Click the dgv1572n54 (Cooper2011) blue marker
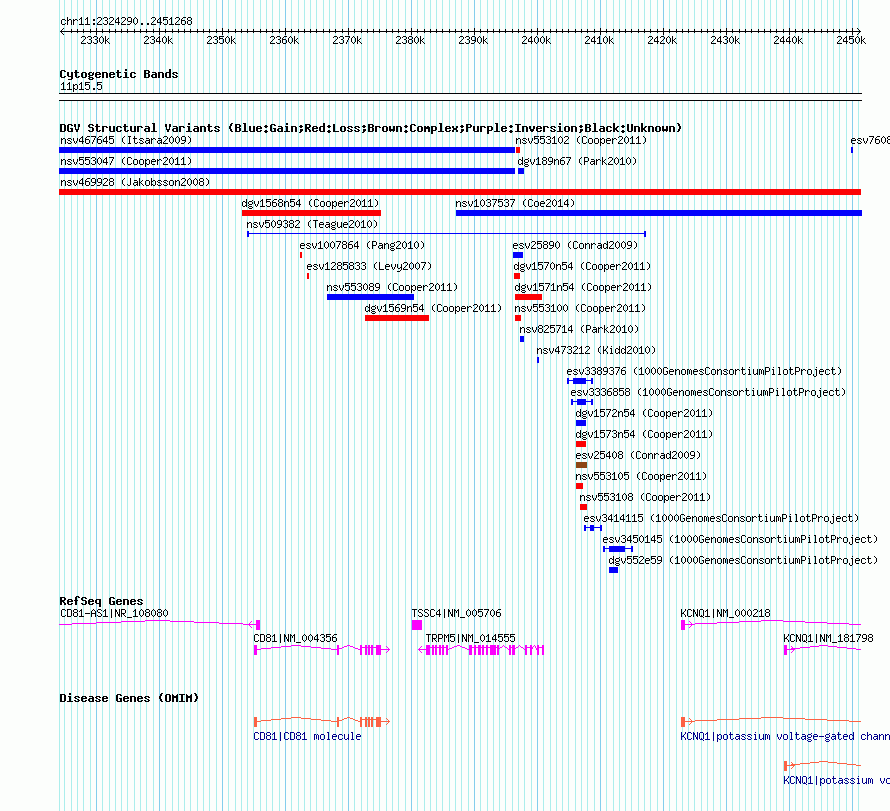The width and height of the screenshot is (890, 811). click(581, 423)
